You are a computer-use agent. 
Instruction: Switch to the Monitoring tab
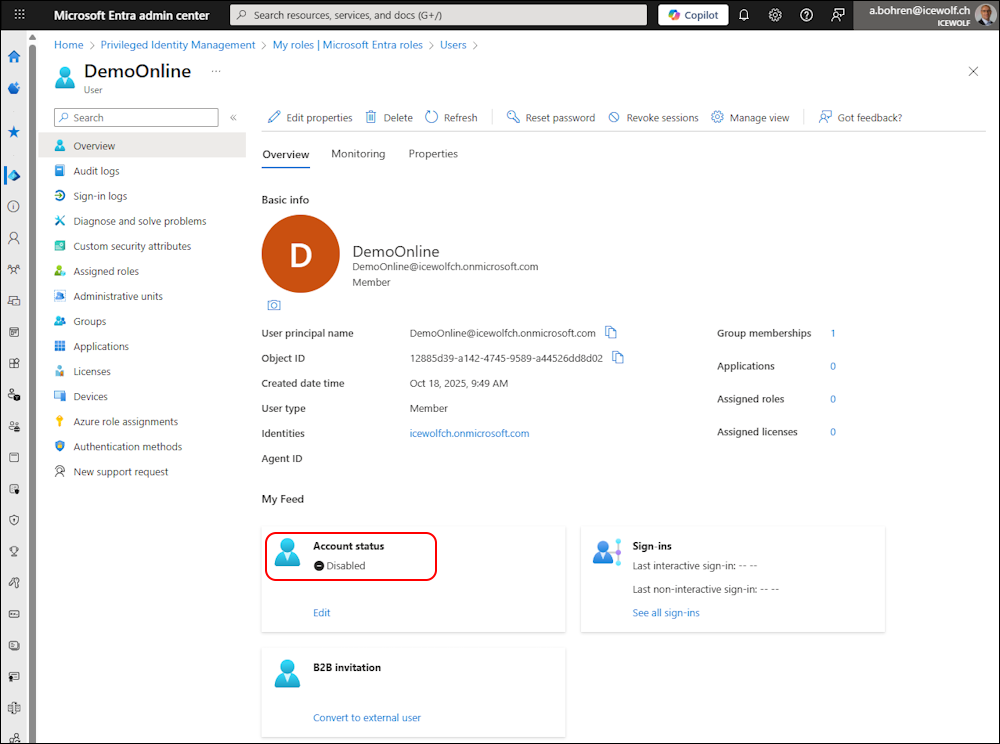coord(358,154)
